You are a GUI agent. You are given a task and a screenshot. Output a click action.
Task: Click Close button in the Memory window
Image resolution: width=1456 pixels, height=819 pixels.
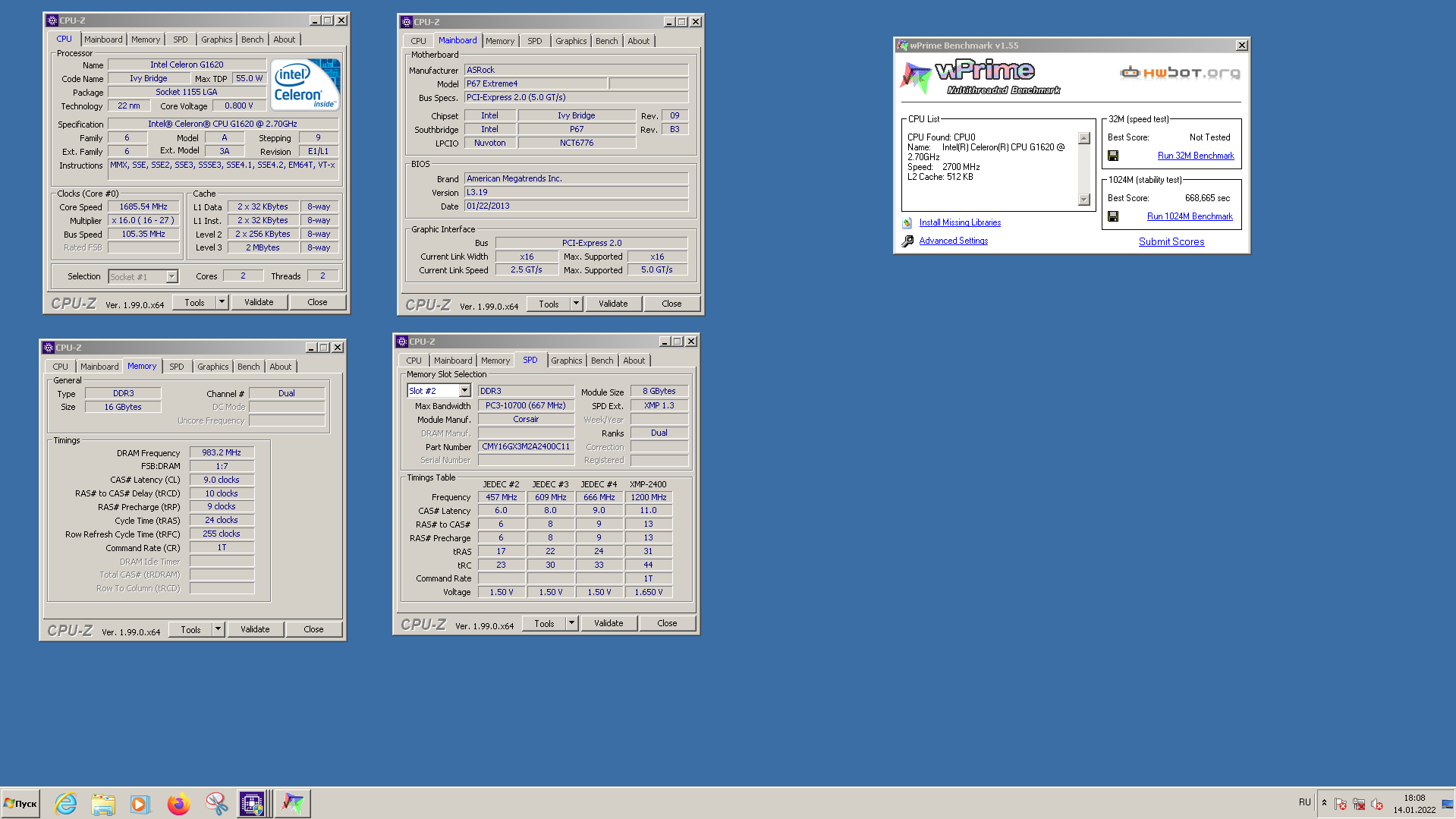point(313,629)
